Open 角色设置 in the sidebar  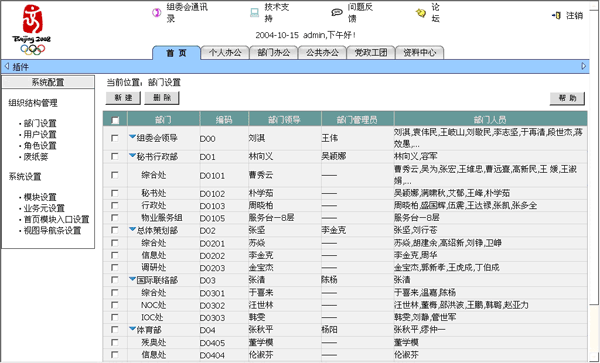[x=40, y=145]
